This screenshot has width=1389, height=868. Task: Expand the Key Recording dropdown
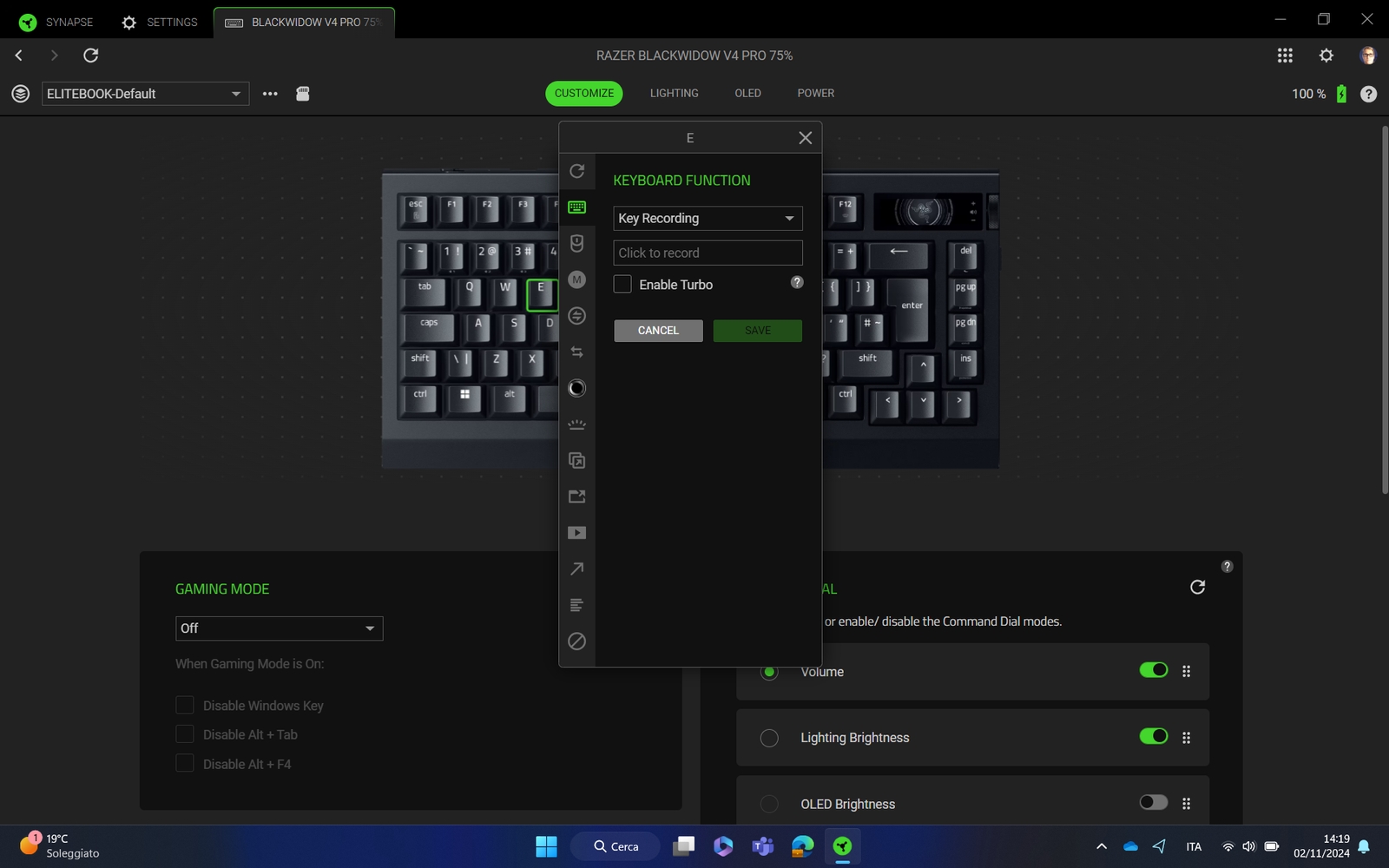tap(707, 219)
